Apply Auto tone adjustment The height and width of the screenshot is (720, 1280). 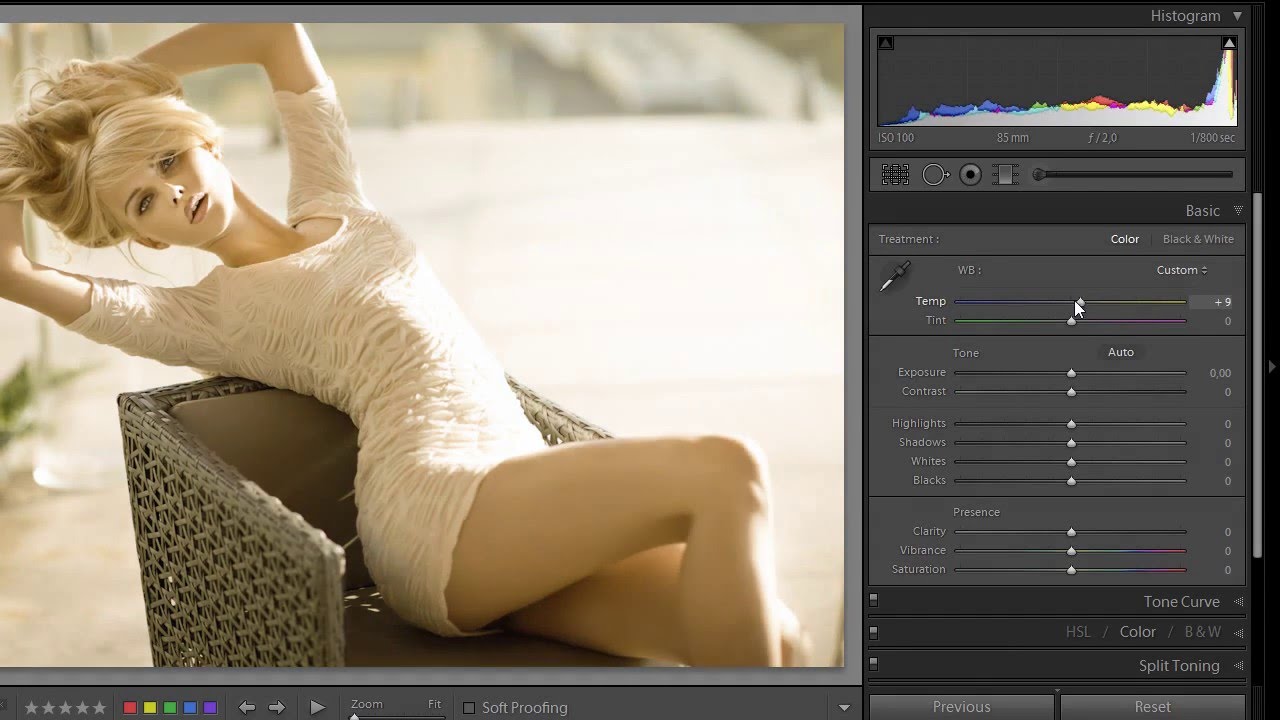point(1121,352)
